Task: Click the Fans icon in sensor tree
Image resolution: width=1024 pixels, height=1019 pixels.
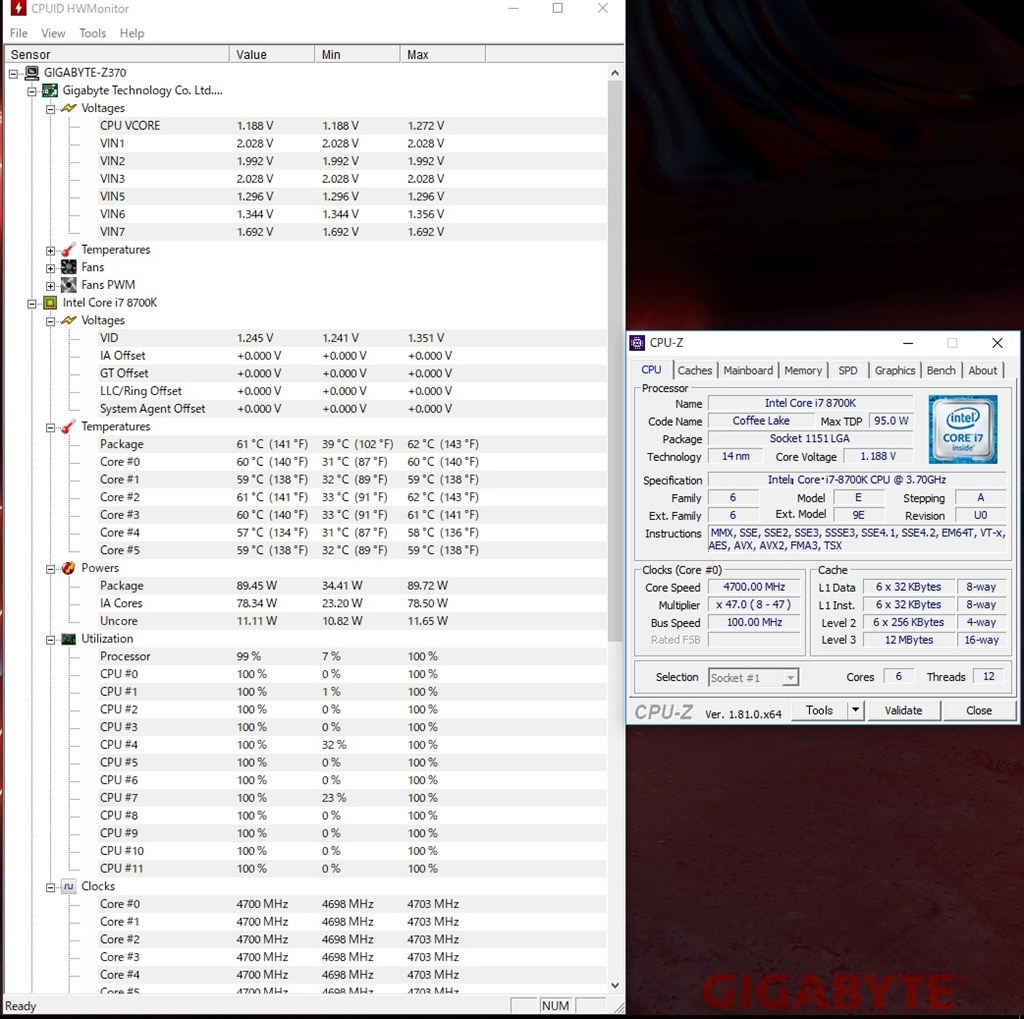Action: (x=69, y=267)
